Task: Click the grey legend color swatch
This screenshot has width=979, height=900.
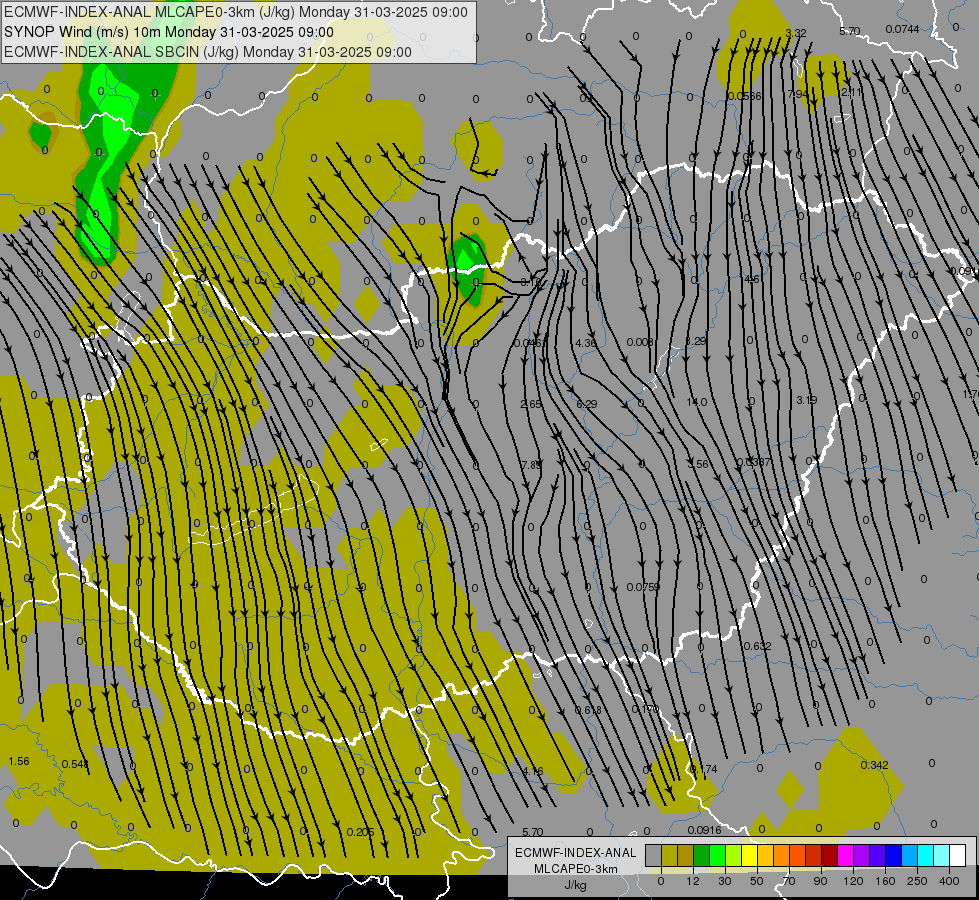Action: point(653,855)
